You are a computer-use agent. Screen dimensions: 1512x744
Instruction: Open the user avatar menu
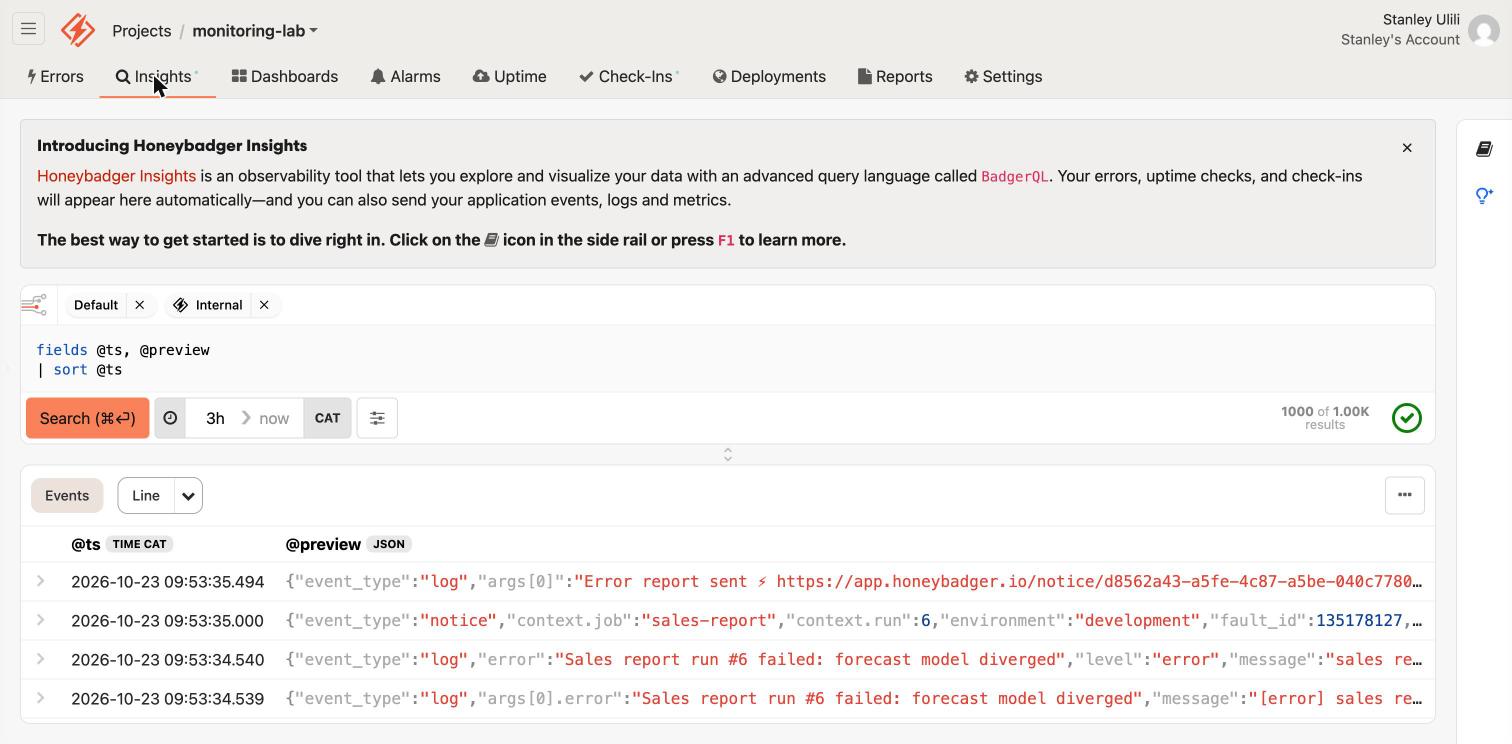point(1484,30)
